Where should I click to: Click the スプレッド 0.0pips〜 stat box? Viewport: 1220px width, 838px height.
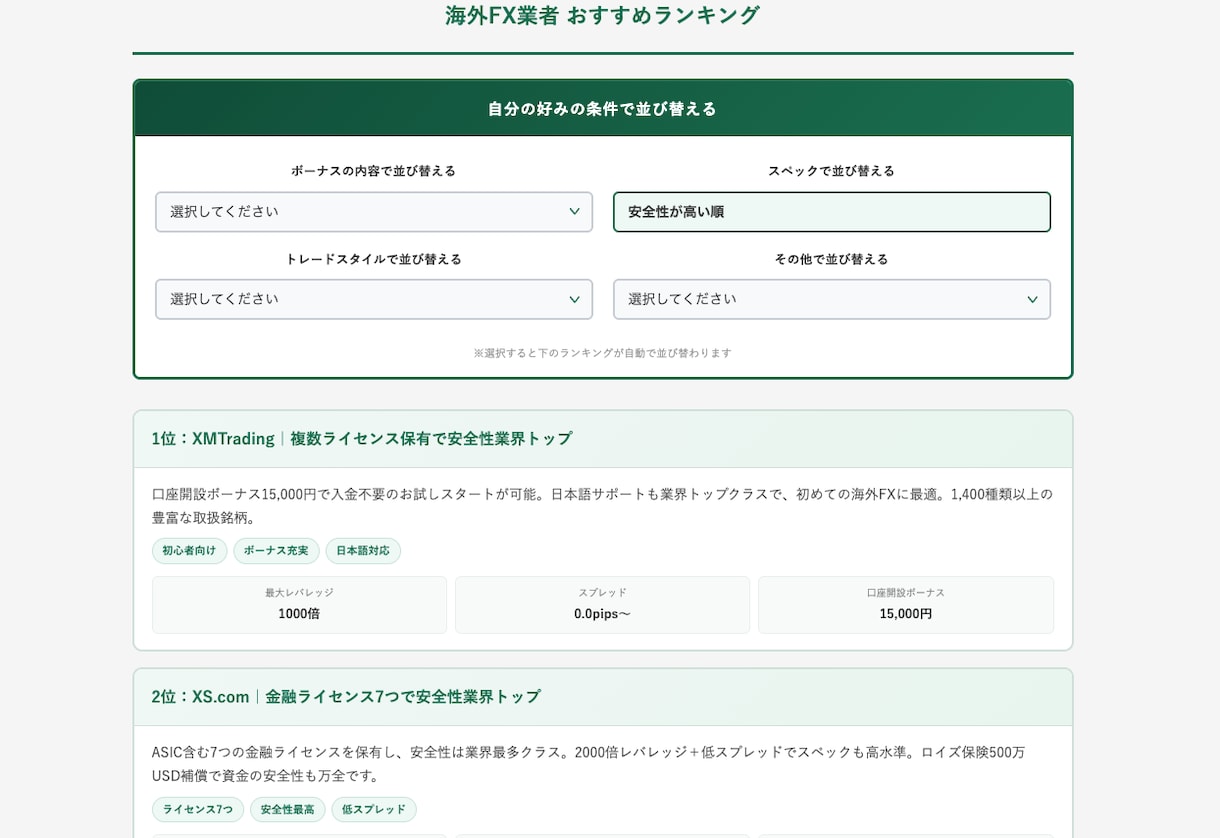[x=602, y=605]
